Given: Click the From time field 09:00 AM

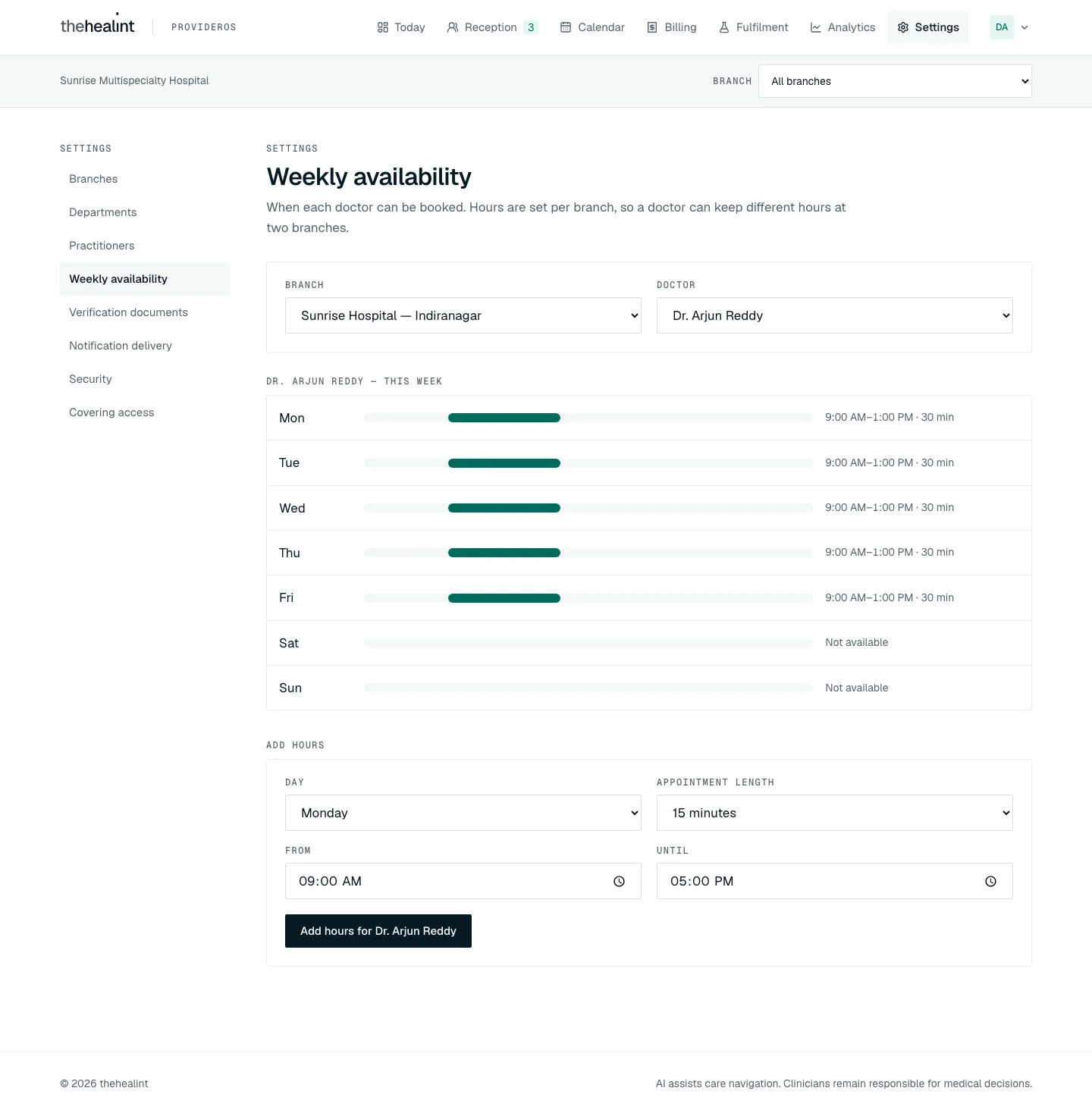Looking at the screenshot, I should click(x=463, y=881).
